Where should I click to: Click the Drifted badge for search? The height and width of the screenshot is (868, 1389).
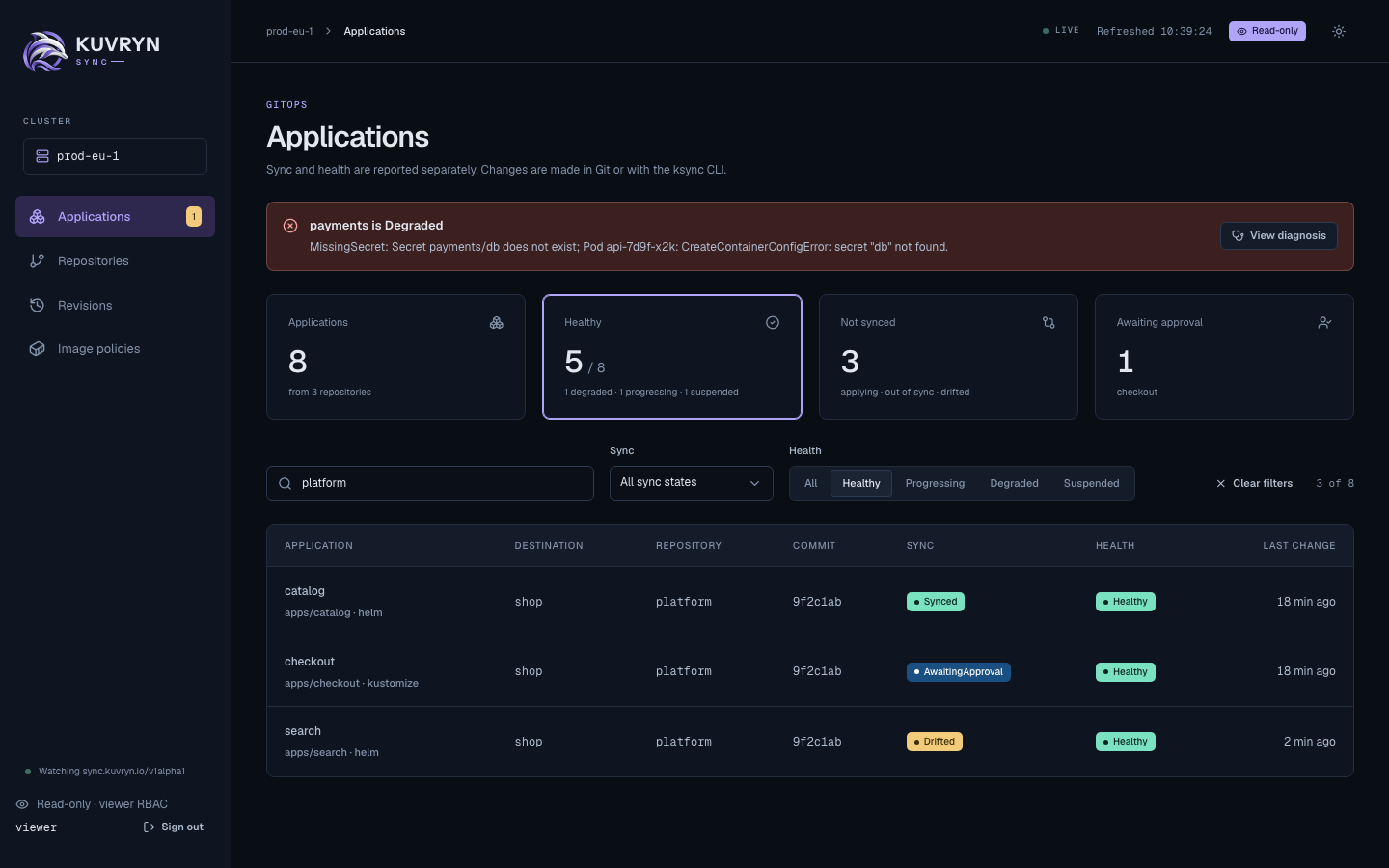point(935,742)
